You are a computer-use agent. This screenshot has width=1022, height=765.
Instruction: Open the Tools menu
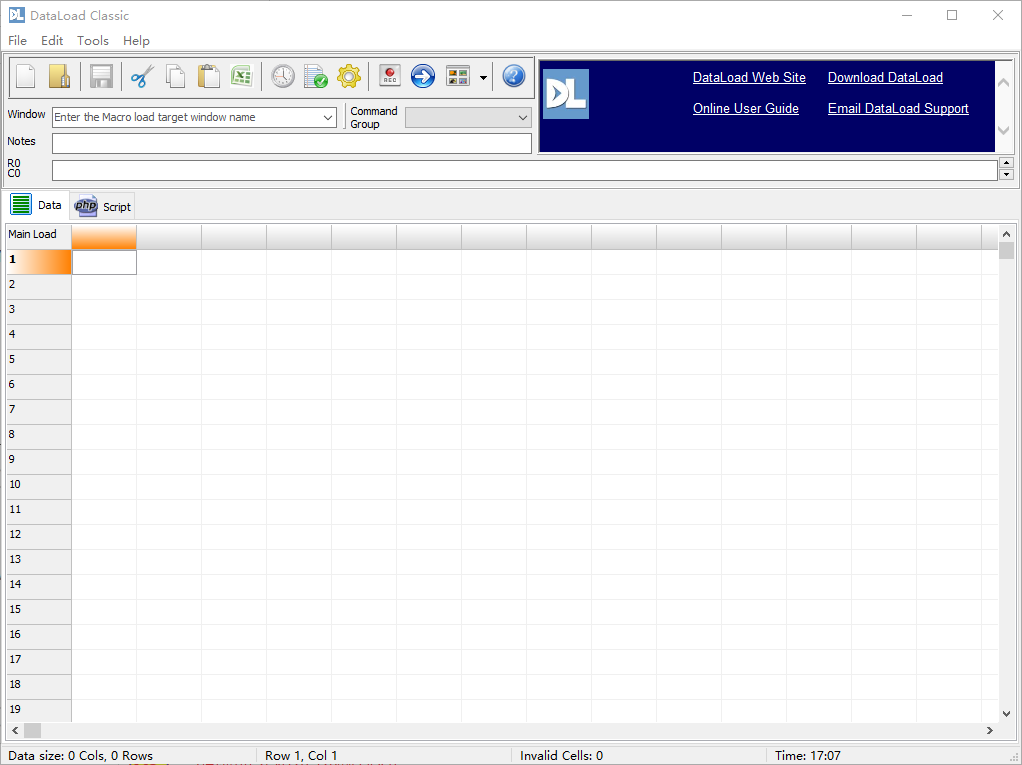point(93,40)
